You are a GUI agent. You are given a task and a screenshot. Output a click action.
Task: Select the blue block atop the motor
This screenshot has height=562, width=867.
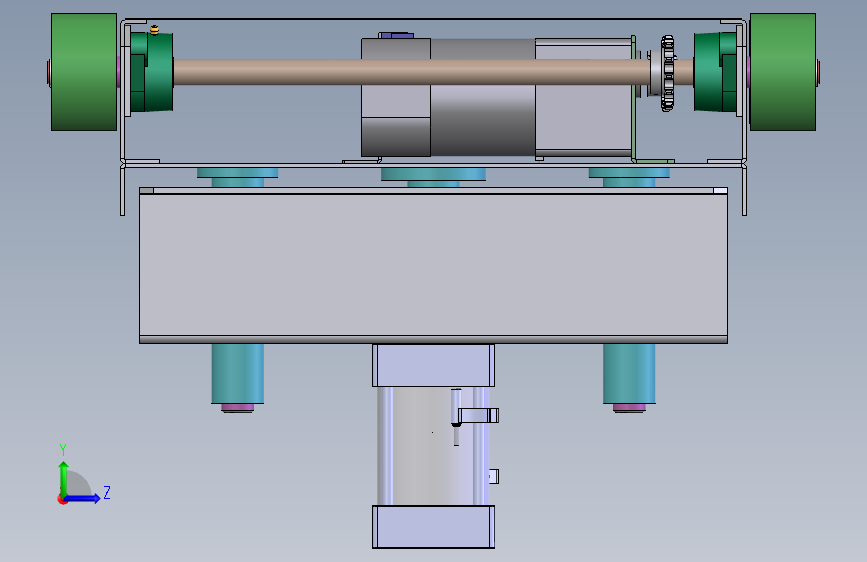397,35
